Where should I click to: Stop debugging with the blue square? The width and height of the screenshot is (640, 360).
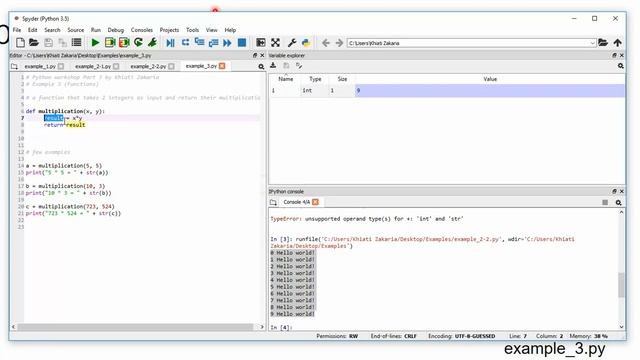(x=242, y=42)
